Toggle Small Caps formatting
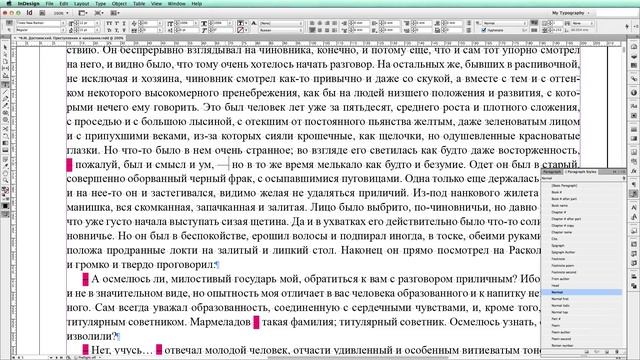The height and width of the screenshot is (360, 640). coord(109,30)
